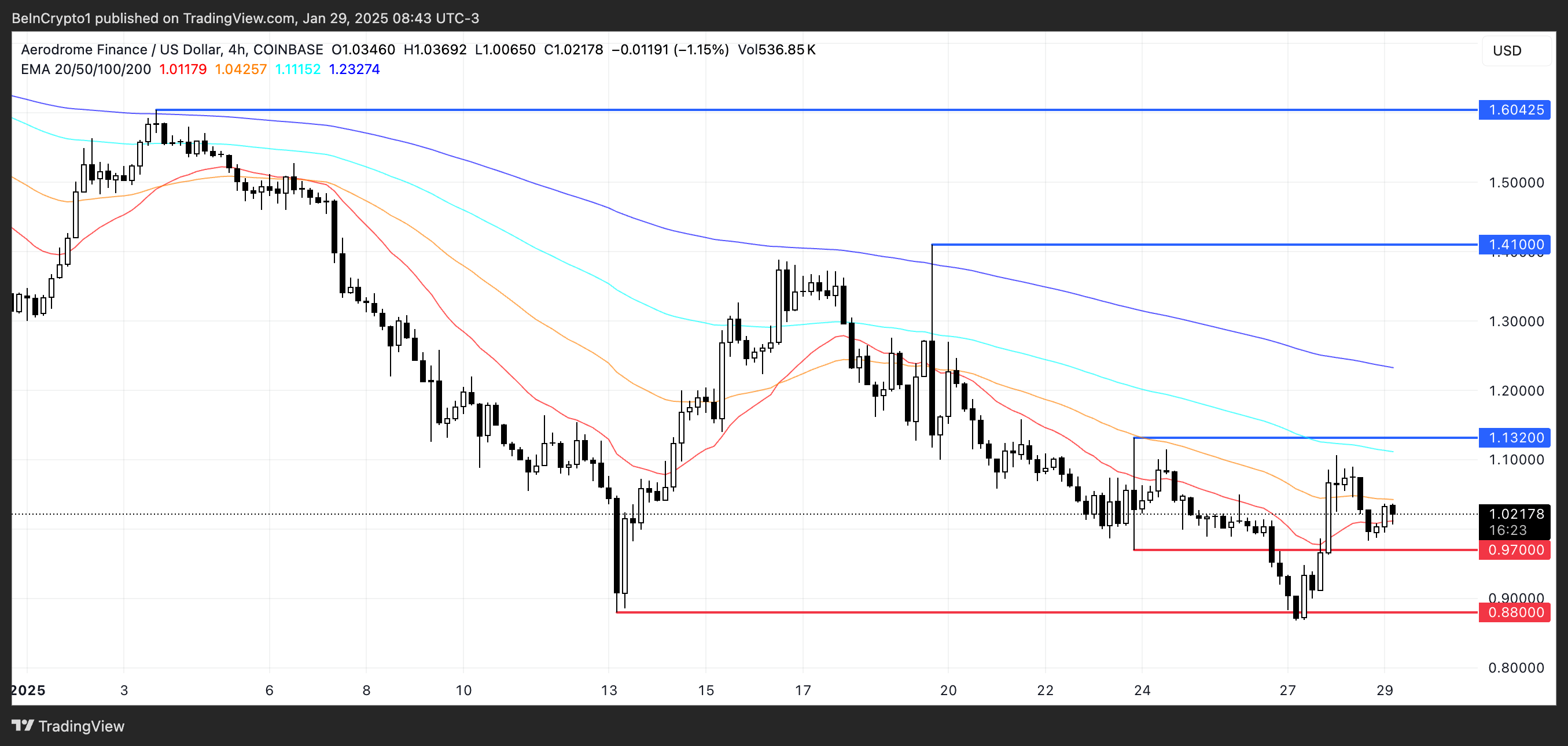Click the 2025 date axis label
Viewport: 1568px width, 746px height.
(x=28, y=690)
